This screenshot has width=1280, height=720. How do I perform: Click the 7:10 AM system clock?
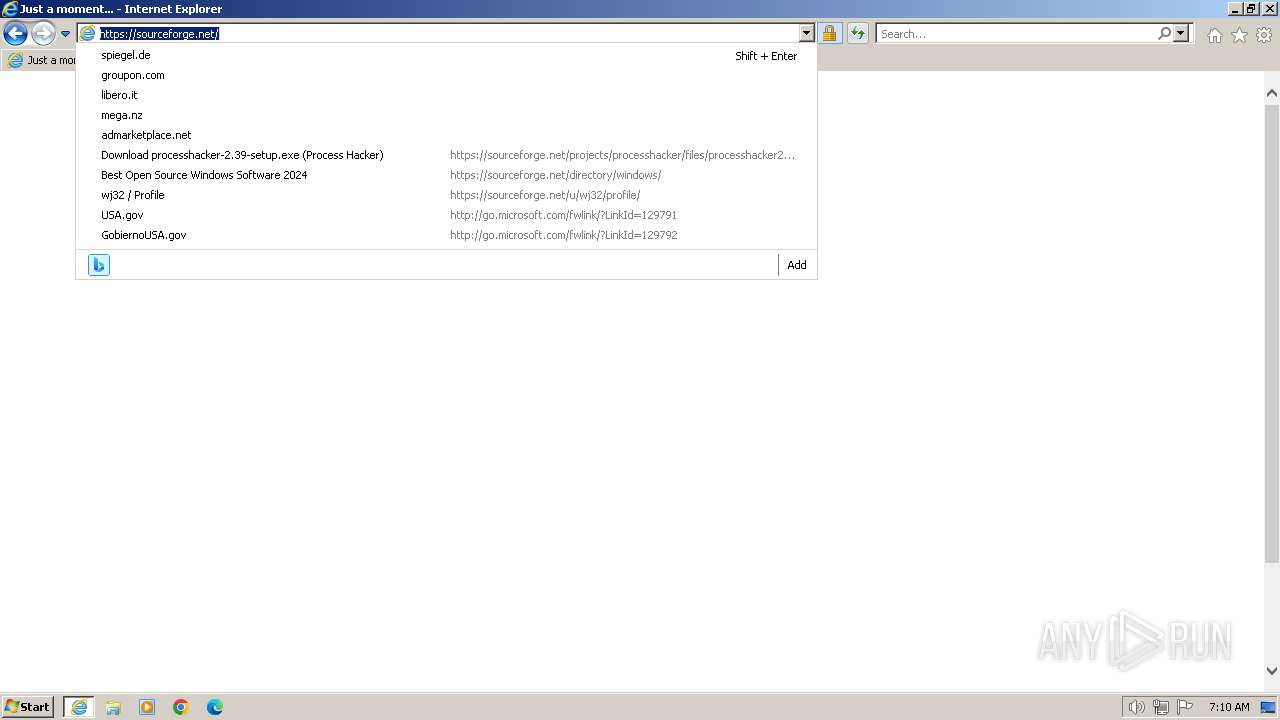click(1229, 707)
